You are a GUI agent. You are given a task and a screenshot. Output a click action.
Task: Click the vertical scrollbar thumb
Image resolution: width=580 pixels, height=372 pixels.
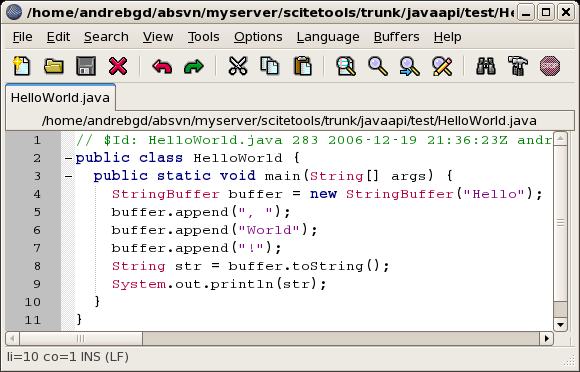point(560,223)
